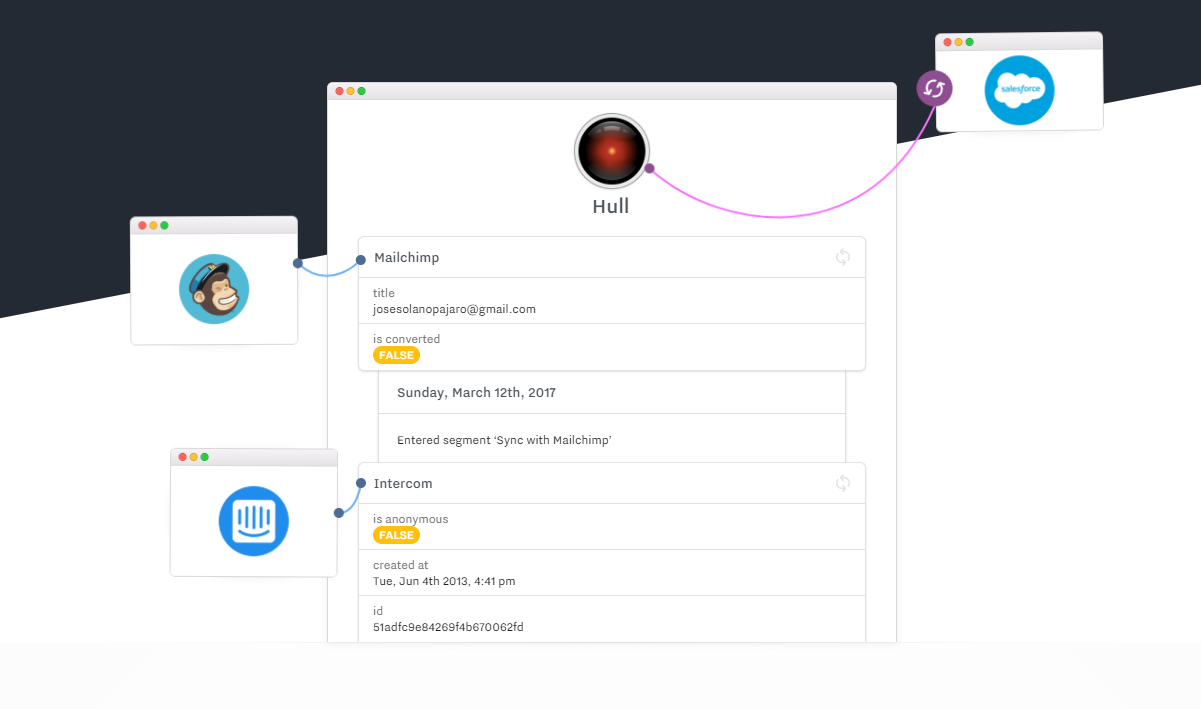Click the blue dot on the Mailchimp window edge
1201x709 pixels.
pos(298,264)
